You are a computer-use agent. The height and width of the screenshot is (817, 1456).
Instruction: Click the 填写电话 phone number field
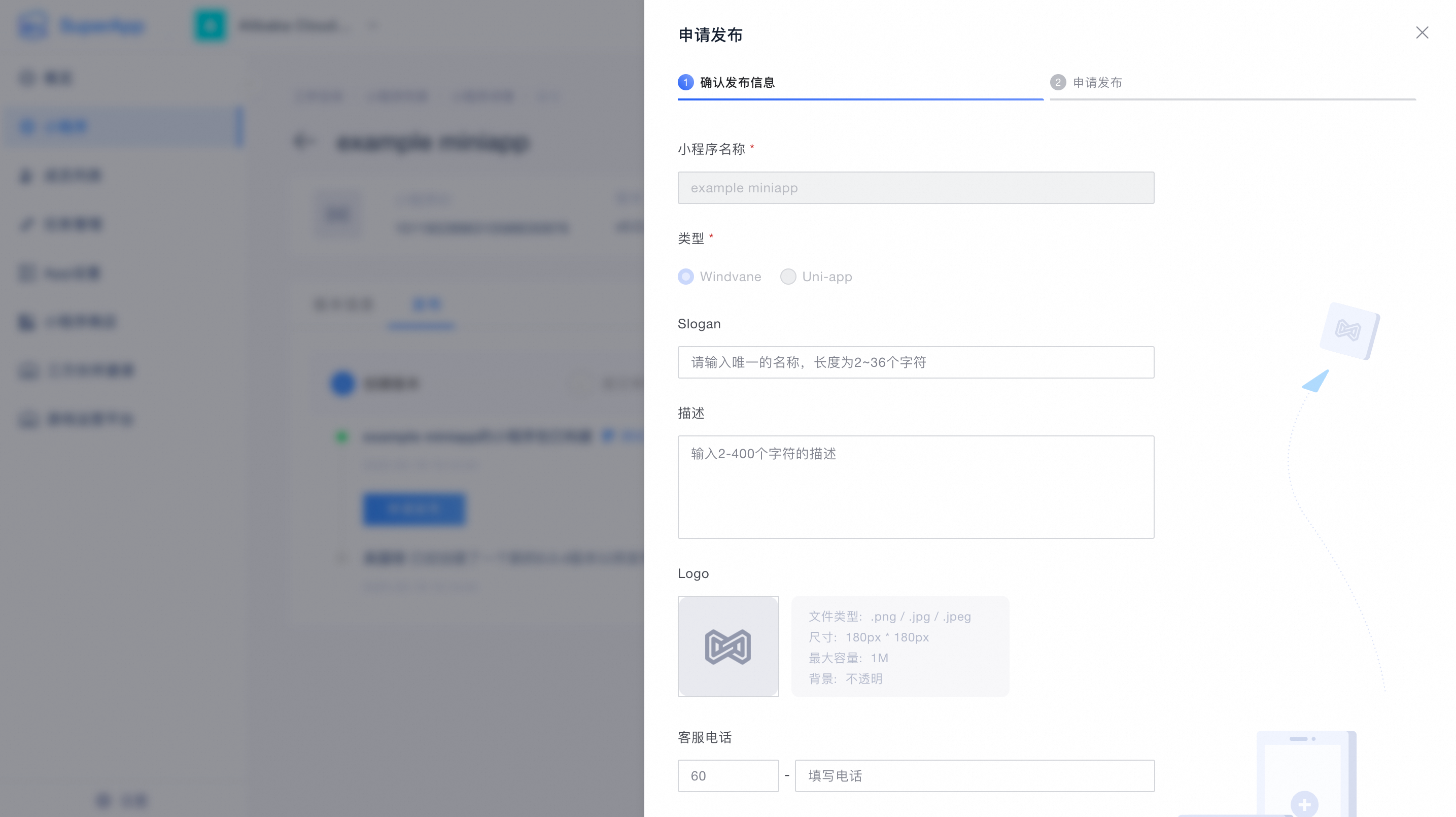975,776
